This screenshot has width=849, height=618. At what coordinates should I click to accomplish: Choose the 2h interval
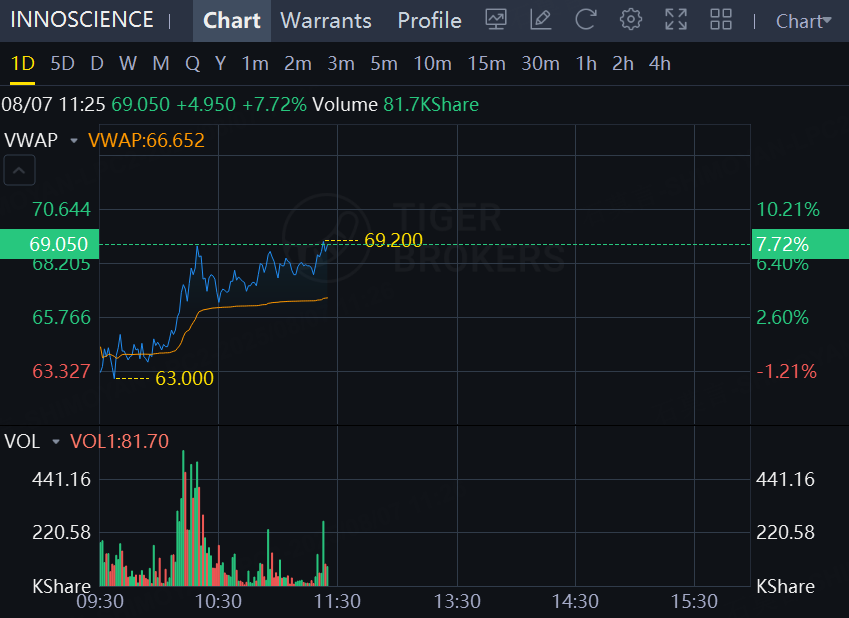[x=623, y=64]
